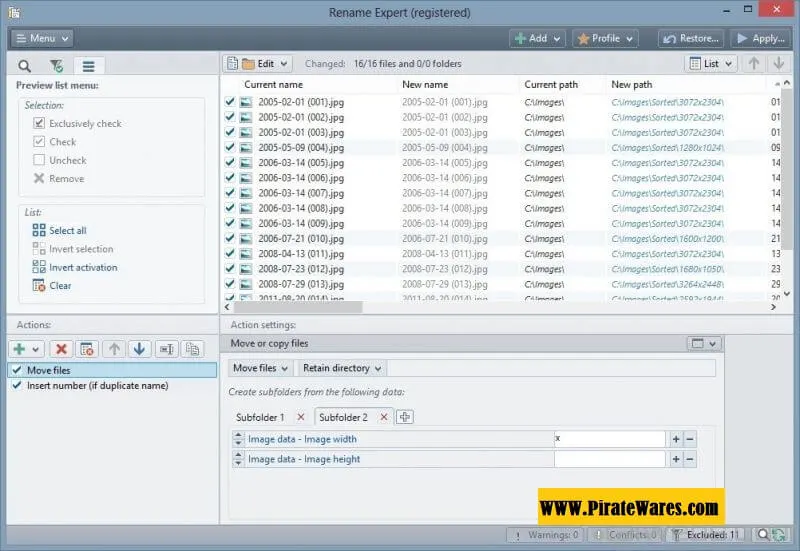The image size is (800, 551).
Task: Add a new subfolder with plus icon
Action: [x=405, y=417]
